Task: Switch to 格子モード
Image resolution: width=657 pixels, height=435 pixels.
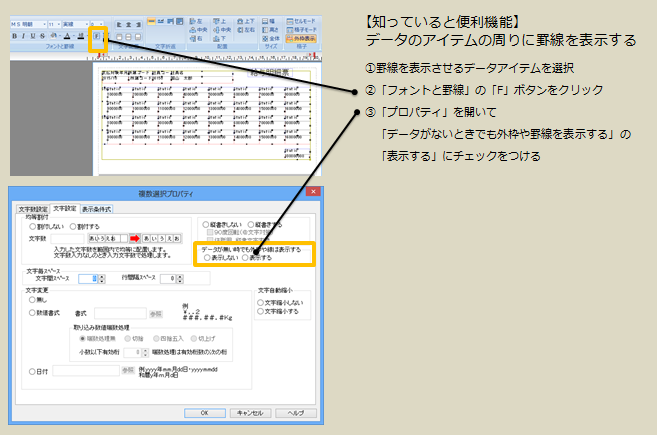Action: tap(301, 30)
